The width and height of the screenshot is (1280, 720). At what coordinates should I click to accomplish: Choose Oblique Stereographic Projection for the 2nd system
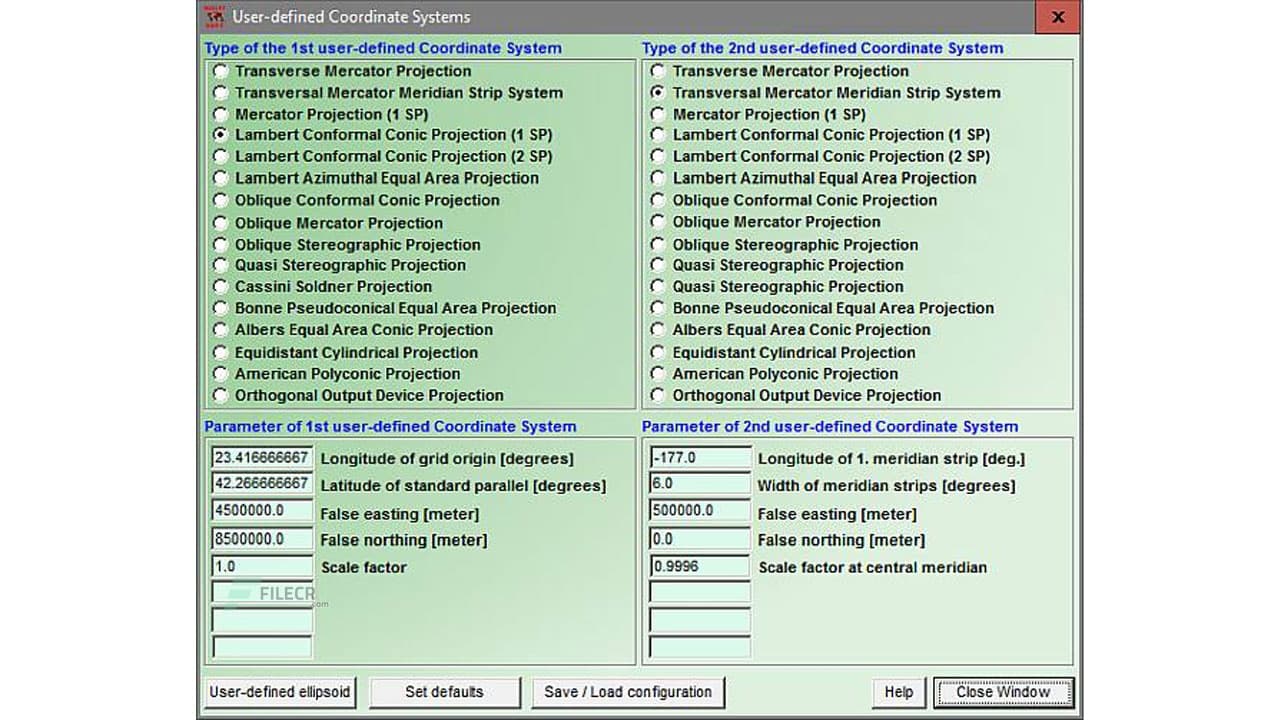(658, 244)
